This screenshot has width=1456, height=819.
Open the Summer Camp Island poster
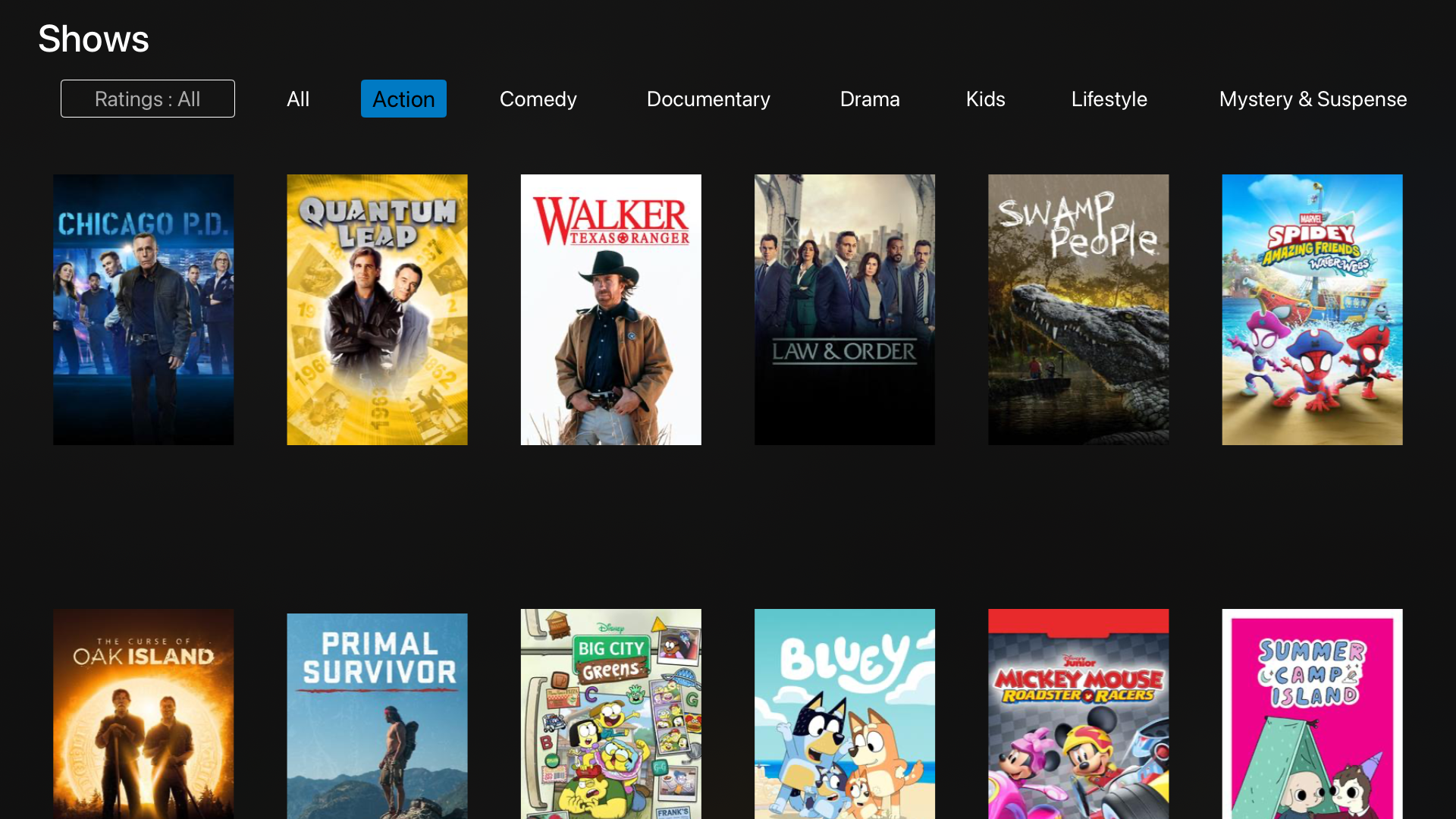coord(1313,714)
